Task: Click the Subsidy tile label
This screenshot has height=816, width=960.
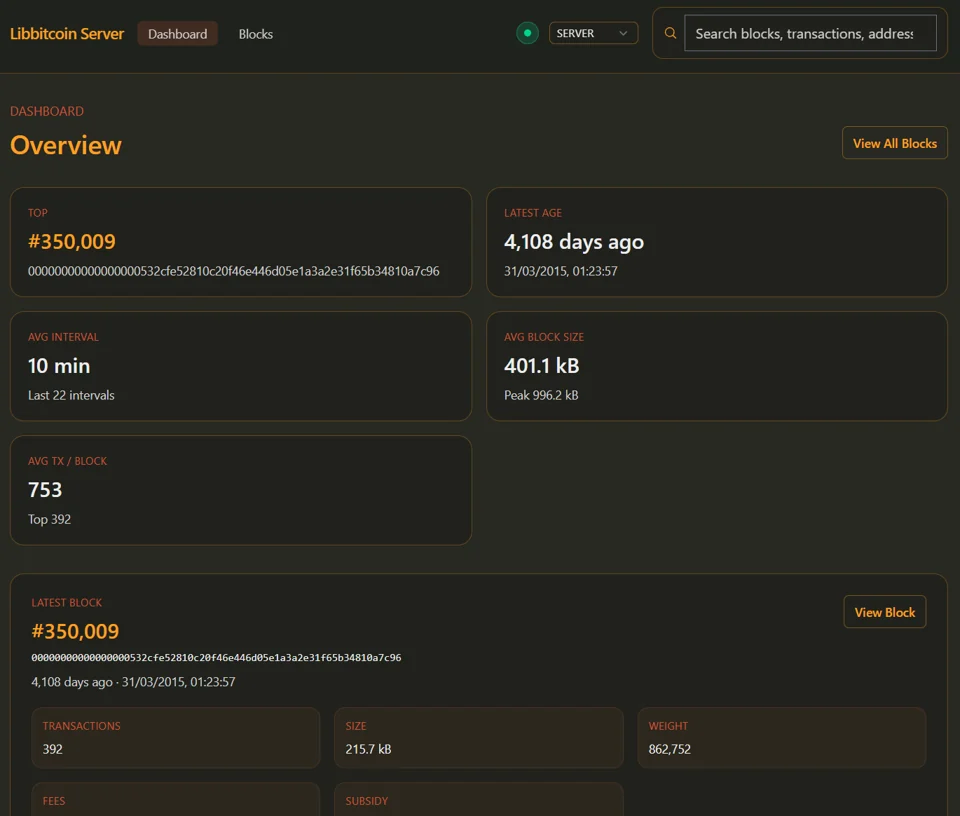Action: (367, 801)
